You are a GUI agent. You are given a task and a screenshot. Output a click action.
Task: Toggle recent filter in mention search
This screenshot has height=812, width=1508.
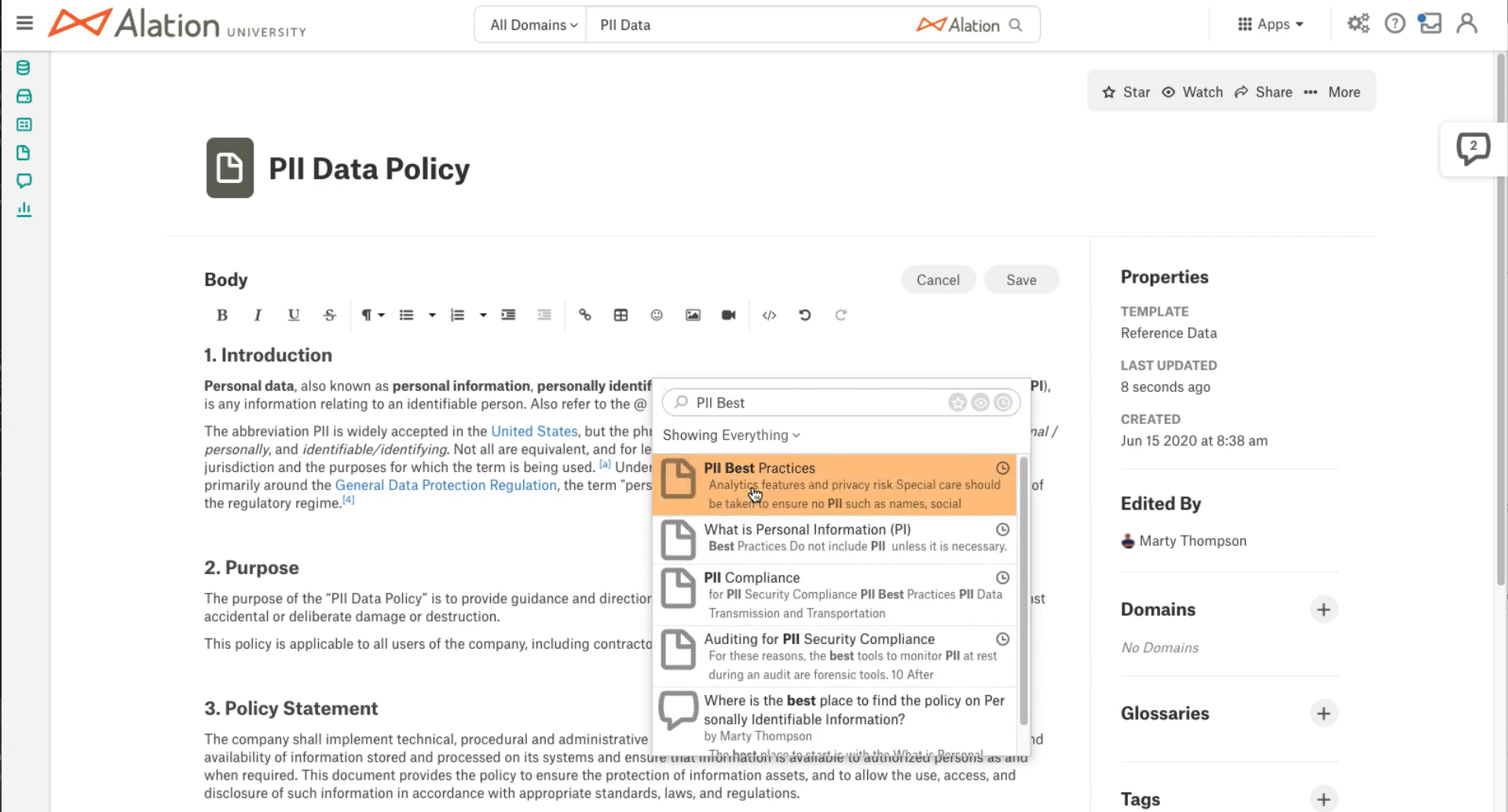coord(1003,403)
